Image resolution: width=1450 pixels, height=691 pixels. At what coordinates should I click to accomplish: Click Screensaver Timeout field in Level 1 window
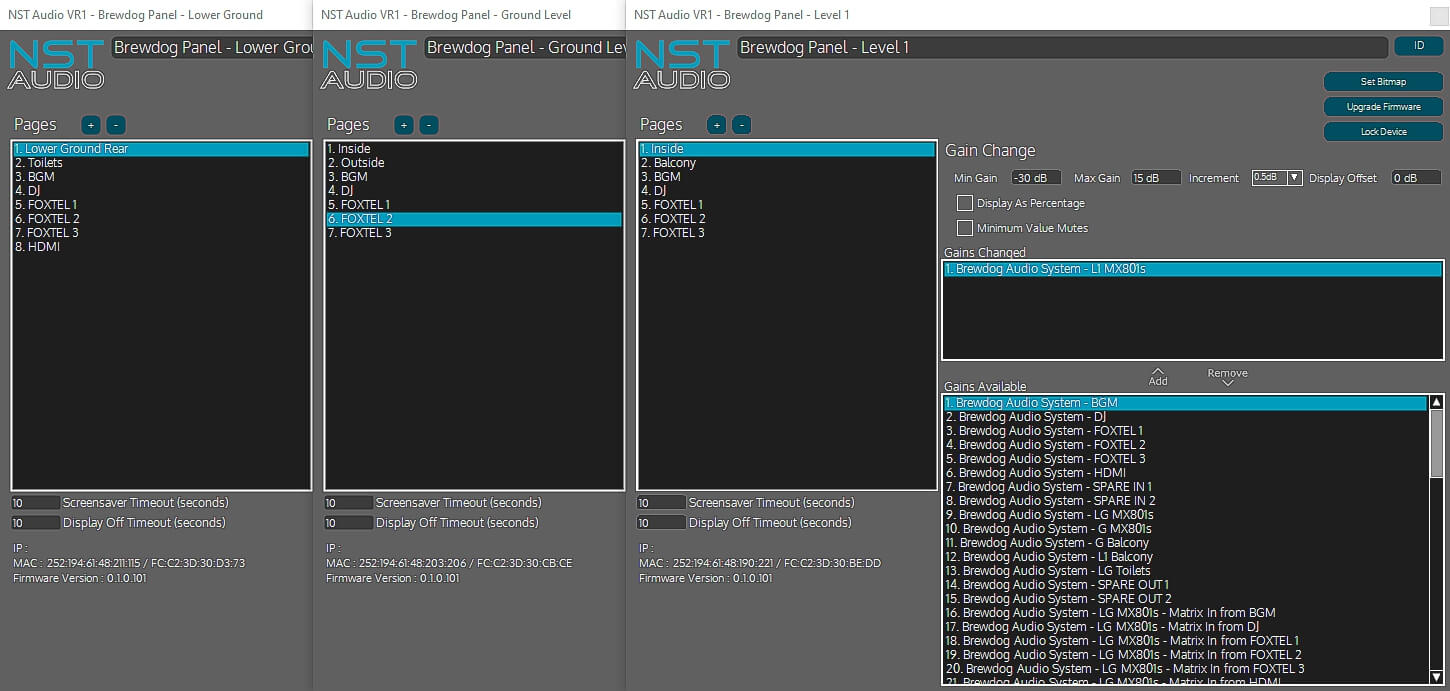(x=662, y=503)
